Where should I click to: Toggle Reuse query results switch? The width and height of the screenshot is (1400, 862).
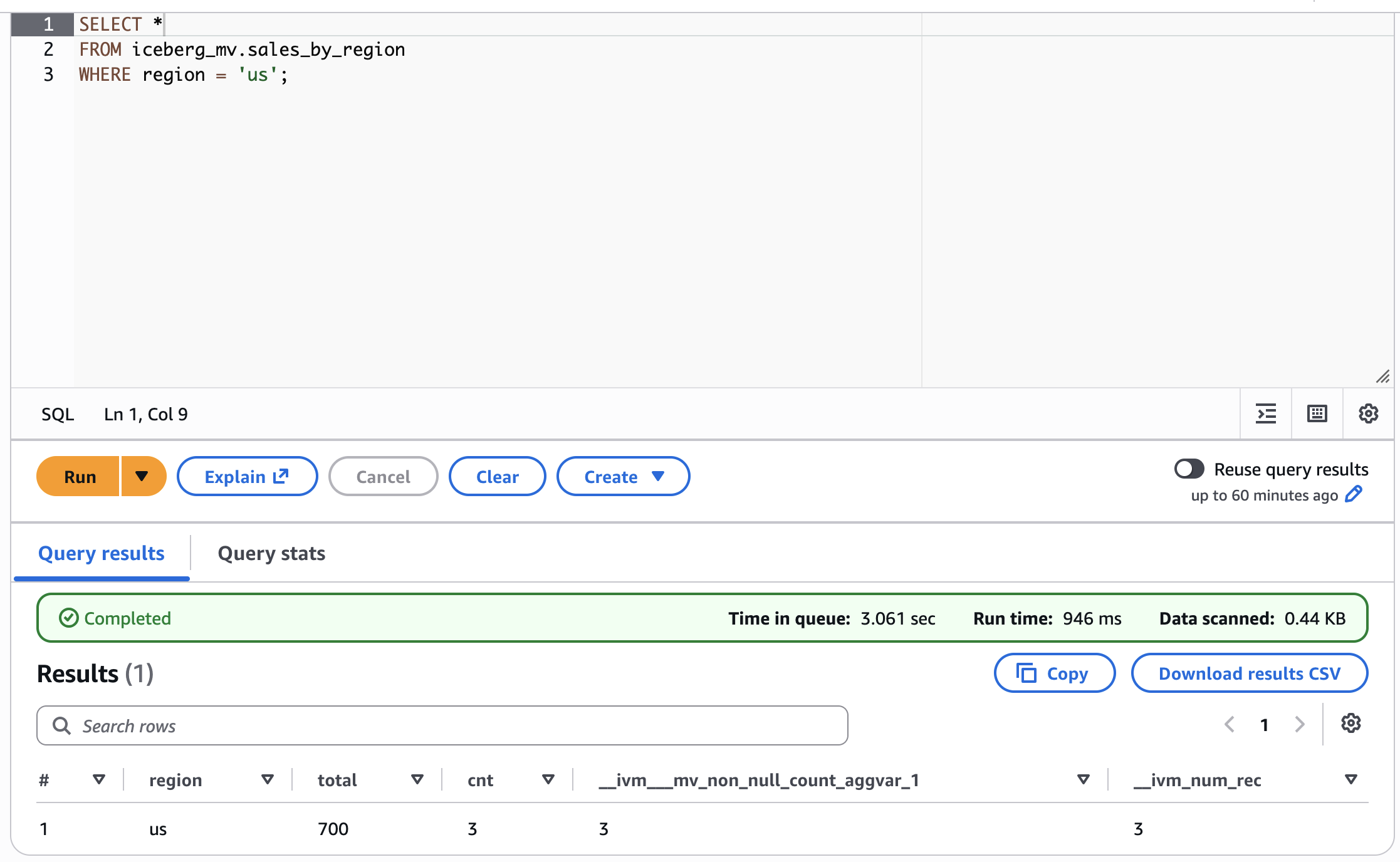(x=1189, y=469)
